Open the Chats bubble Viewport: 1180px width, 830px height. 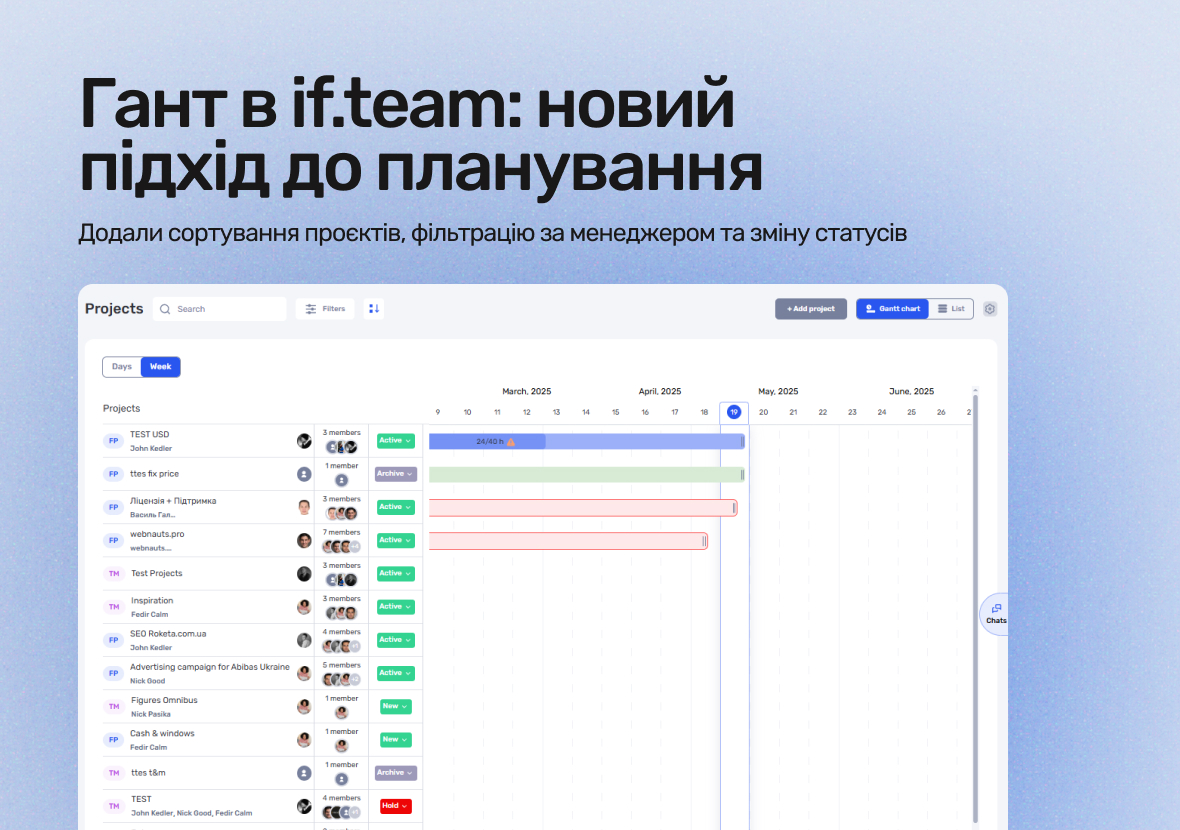pyautogui.click(x=996, y=614)
